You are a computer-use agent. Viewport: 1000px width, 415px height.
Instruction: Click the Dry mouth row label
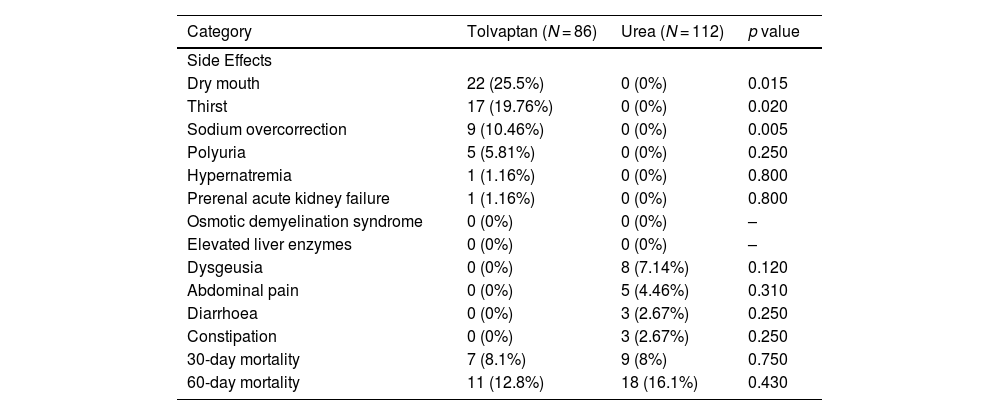(x=223, y=83)
